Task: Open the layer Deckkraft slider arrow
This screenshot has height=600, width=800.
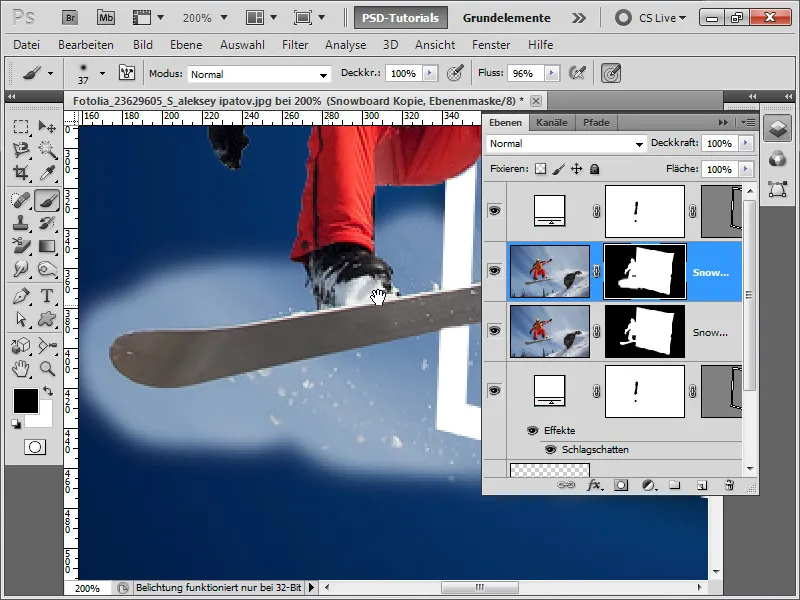Action: (746, 143)
